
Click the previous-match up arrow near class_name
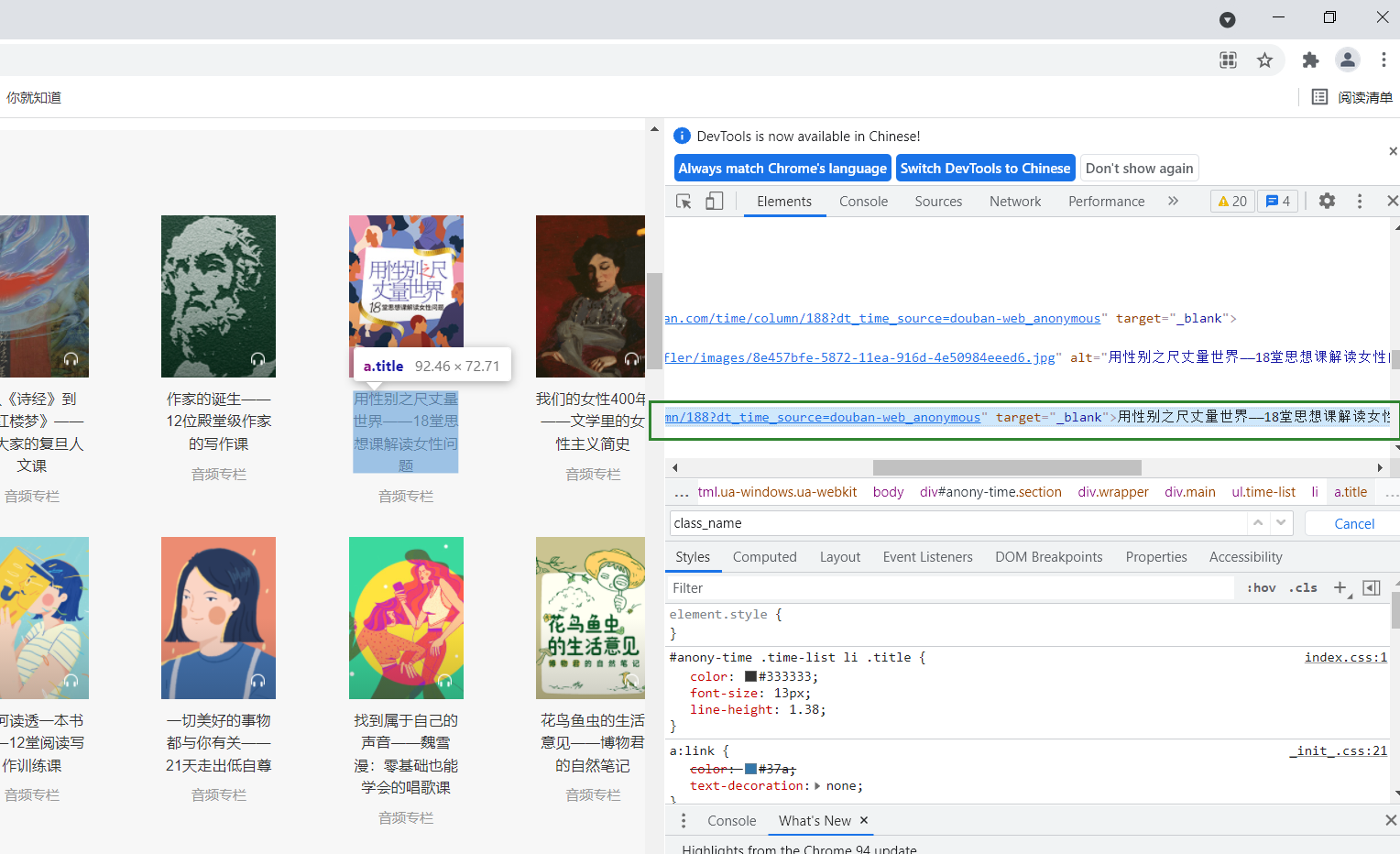(1258, 523)
